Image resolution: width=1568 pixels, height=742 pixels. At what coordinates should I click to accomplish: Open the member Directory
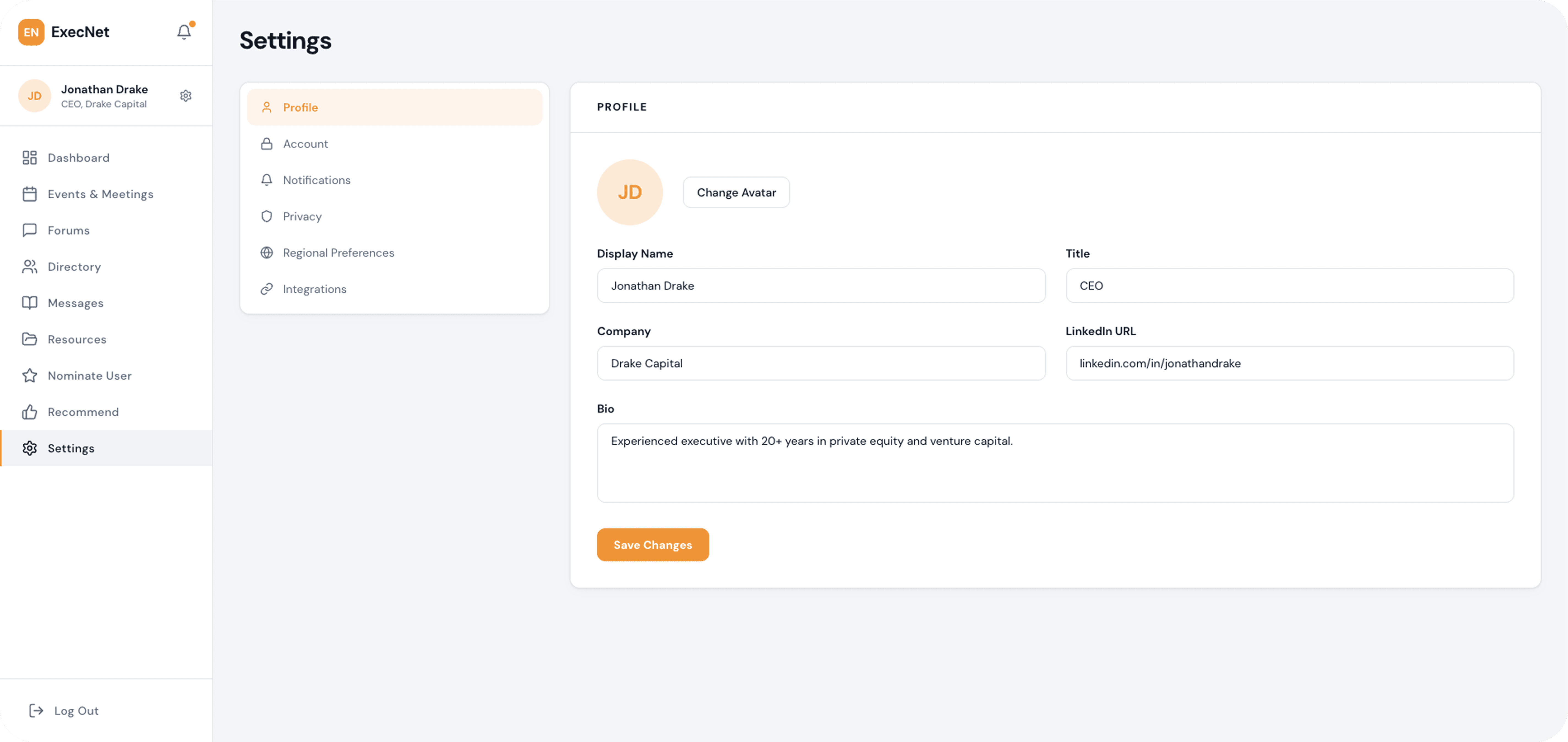(74, 267)
